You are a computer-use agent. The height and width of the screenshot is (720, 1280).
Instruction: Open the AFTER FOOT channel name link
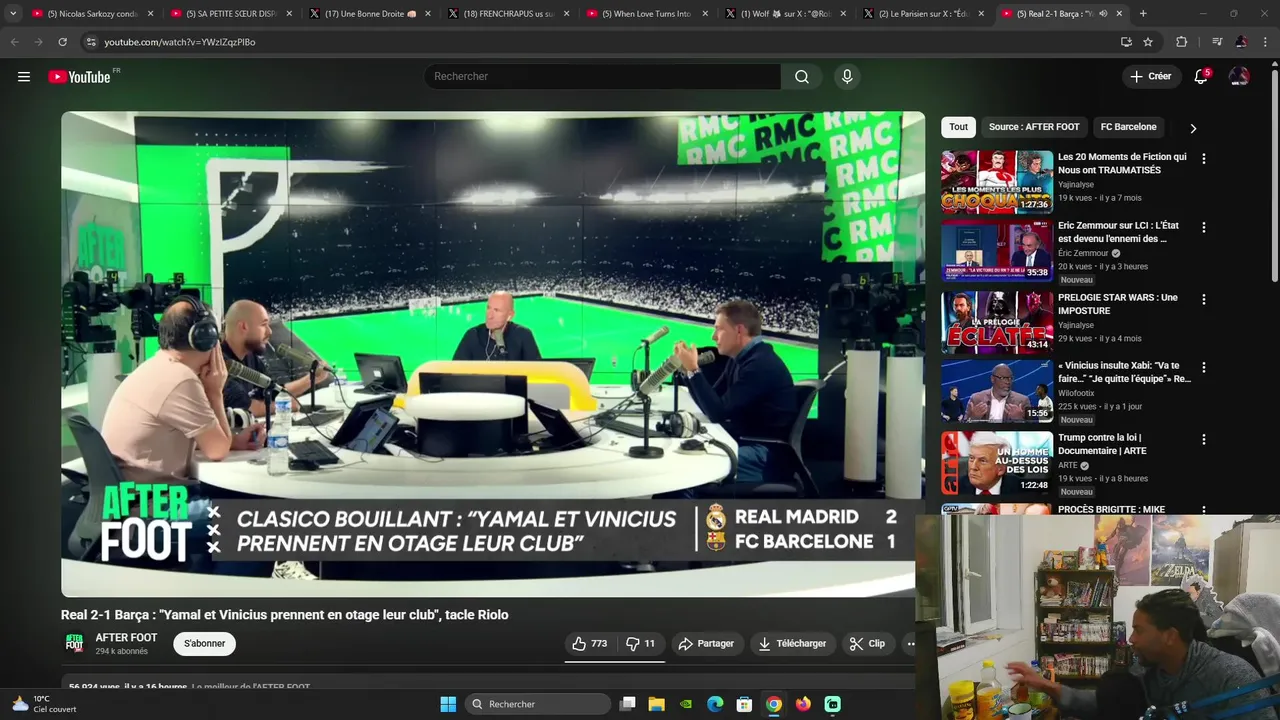126,638
